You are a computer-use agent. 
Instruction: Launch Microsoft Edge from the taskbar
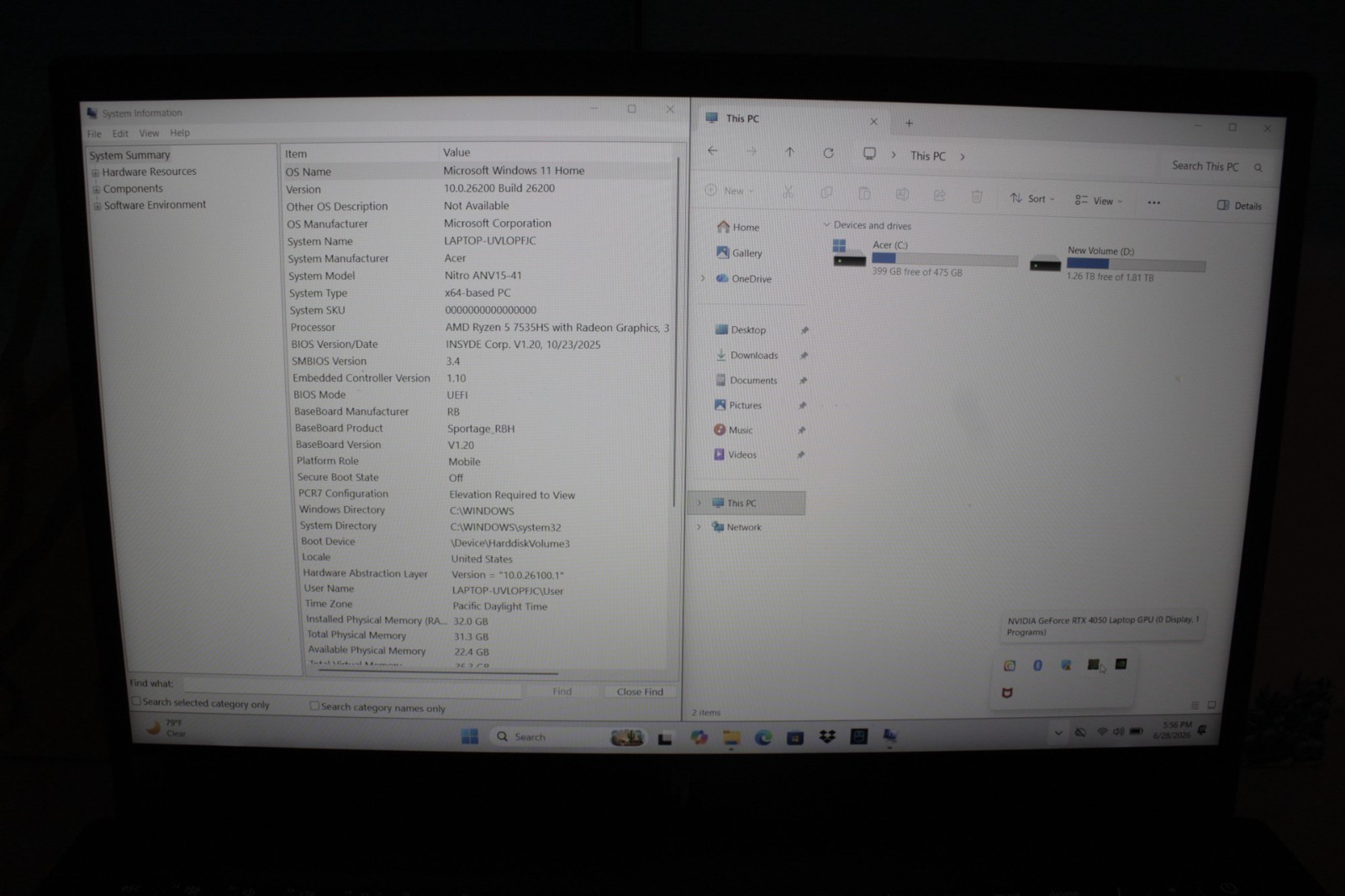763,738
